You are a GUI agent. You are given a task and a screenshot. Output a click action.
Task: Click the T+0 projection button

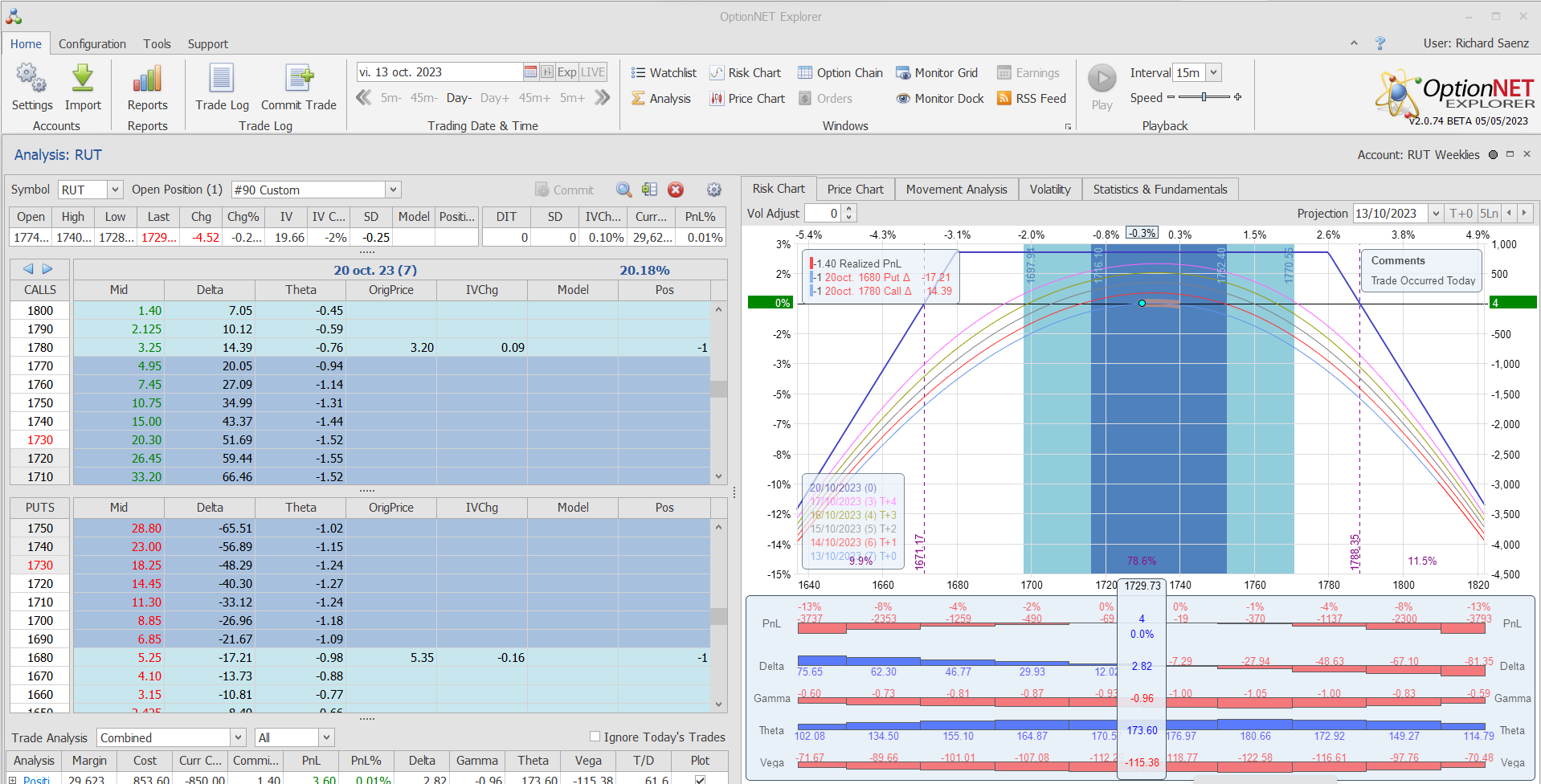coord(1460,213)
